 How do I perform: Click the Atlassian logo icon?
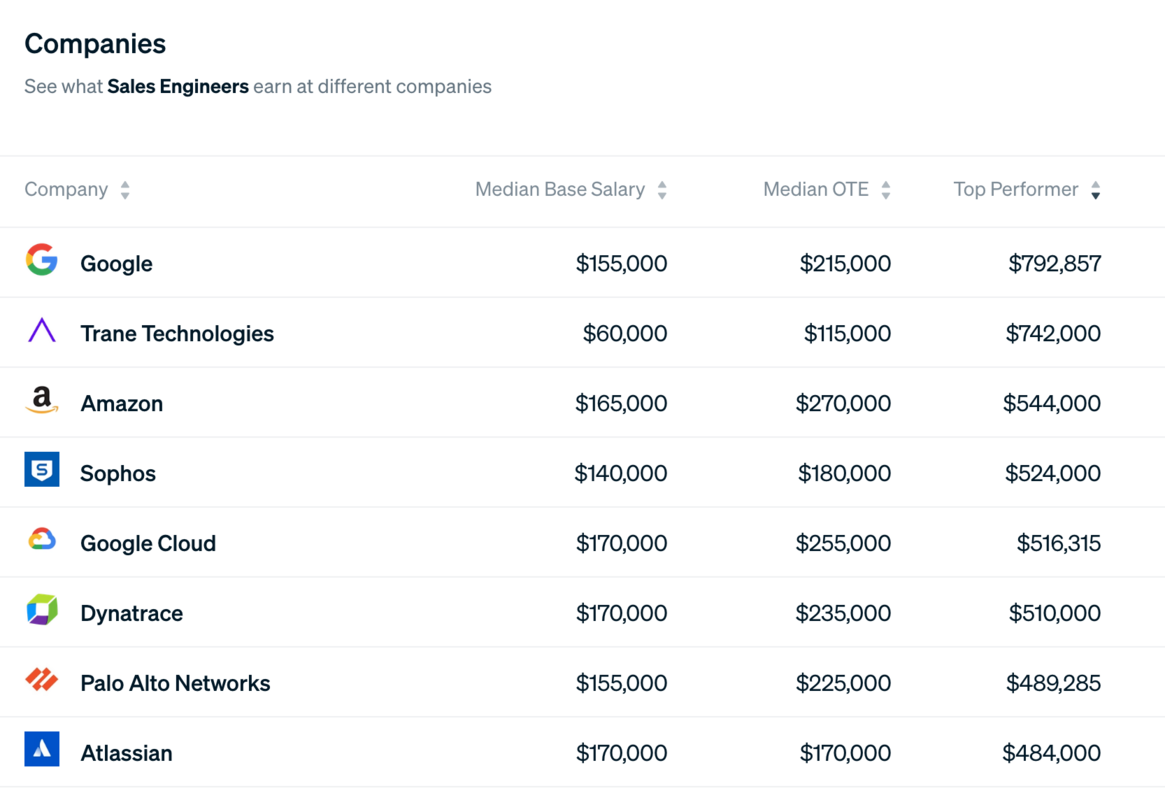pos(42,751)
